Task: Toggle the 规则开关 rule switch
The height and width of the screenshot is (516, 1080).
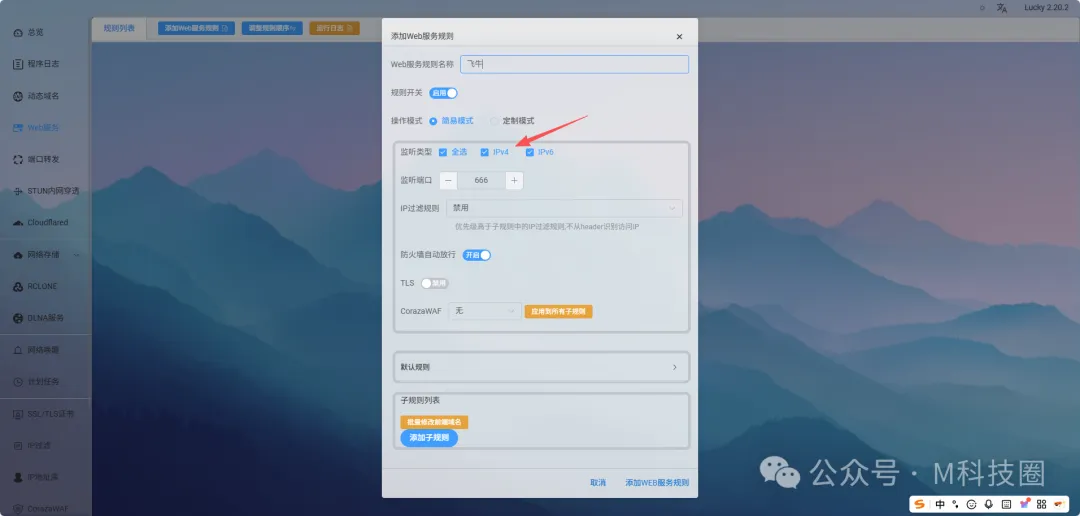Action: pyautogui.click(x=444, y=93)
